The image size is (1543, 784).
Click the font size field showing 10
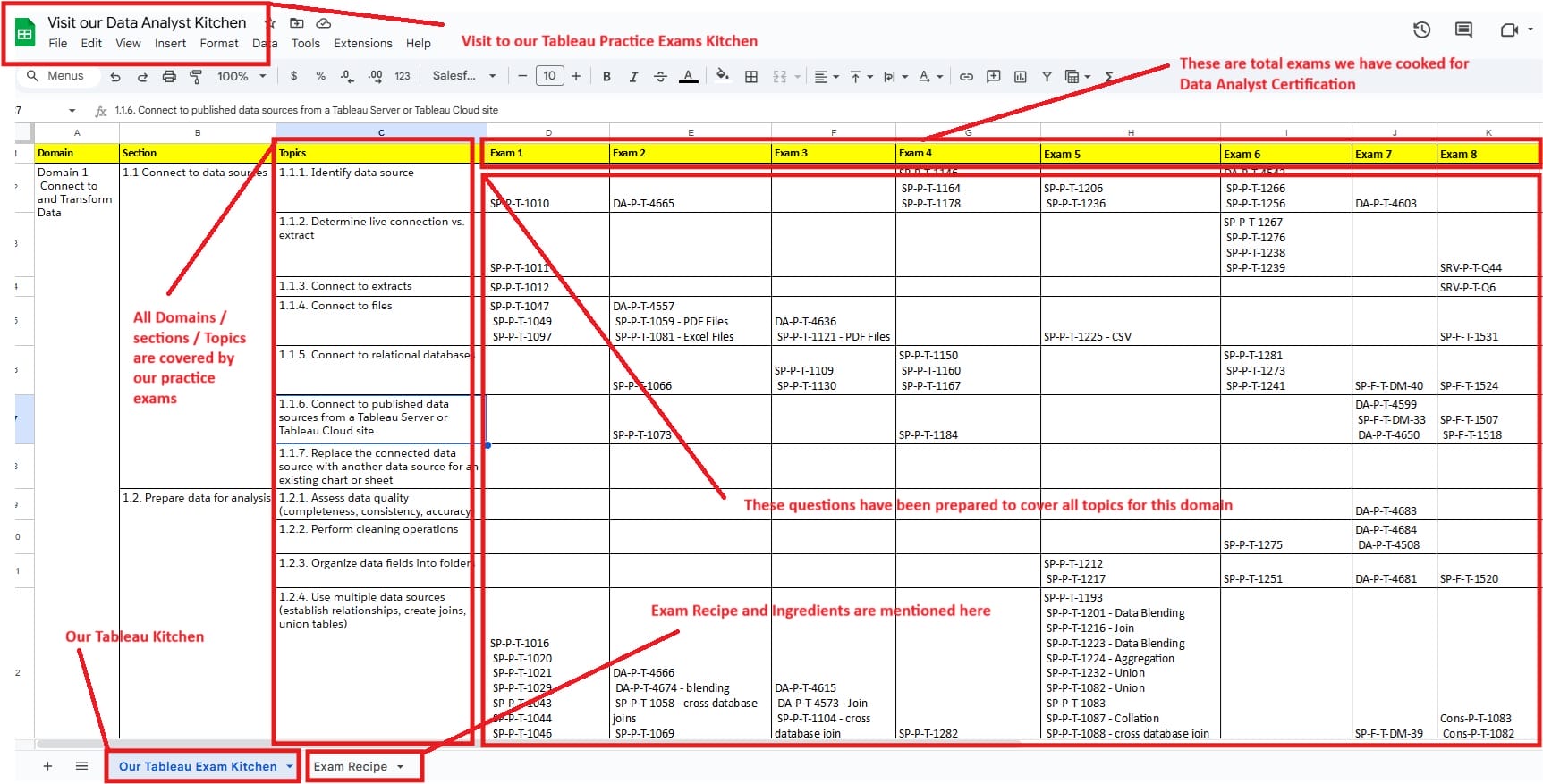[x=549, y=76]
